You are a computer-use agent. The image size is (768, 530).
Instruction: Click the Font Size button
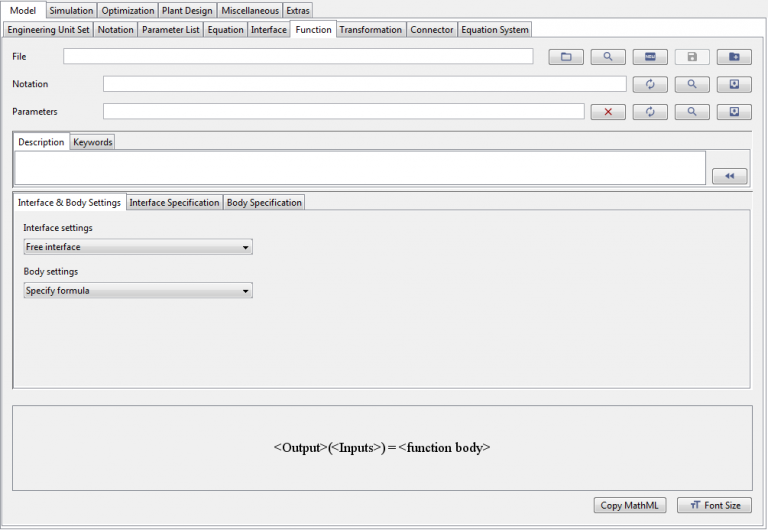click(x=715, y=505)
